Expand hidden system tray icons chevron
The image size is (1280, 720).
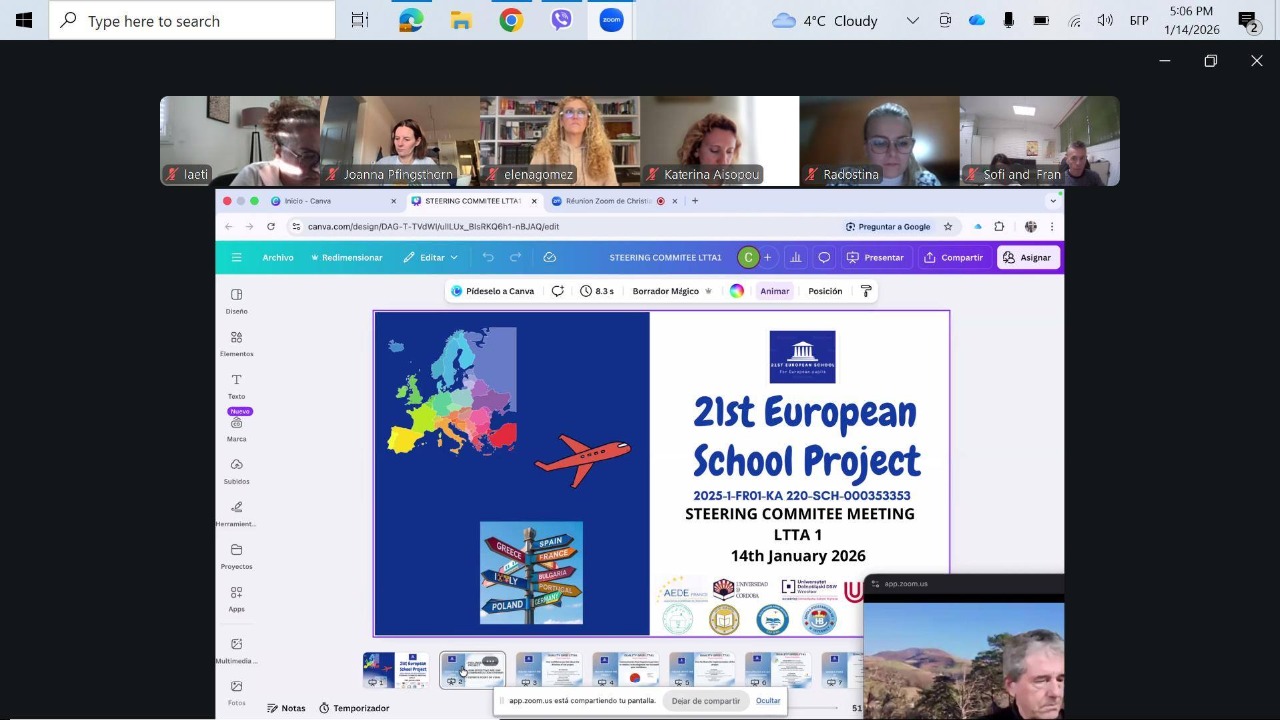pos(912,21)
